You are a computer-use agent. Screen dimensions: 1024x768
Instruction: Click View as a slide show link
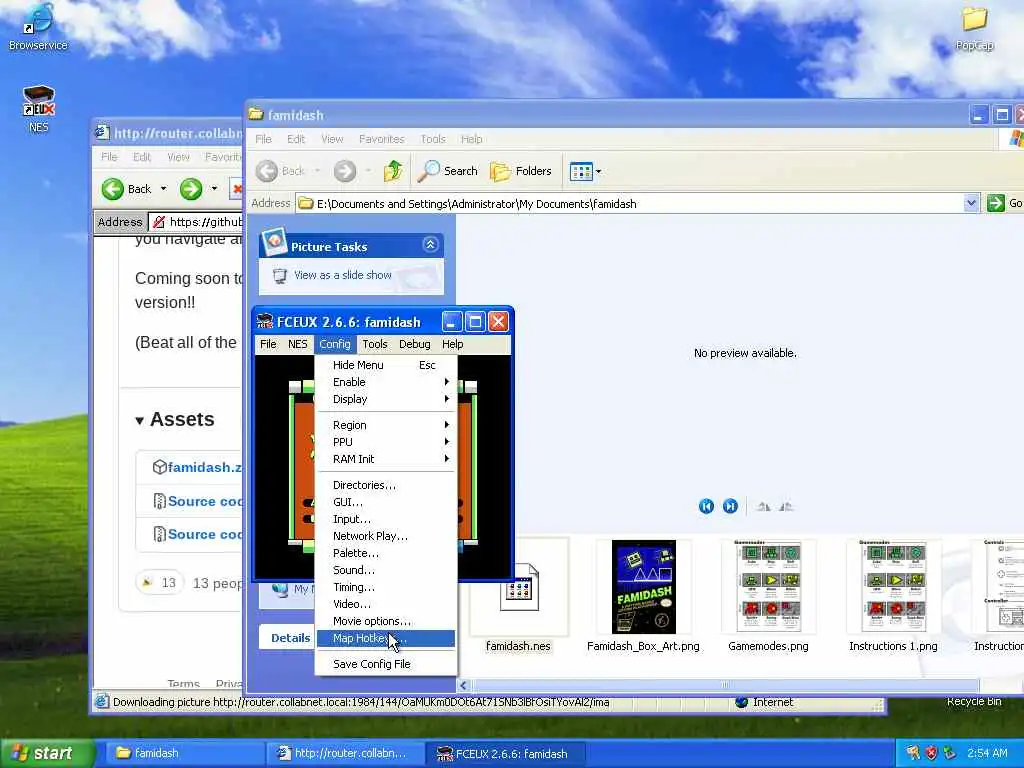click(x=342, y=275)
